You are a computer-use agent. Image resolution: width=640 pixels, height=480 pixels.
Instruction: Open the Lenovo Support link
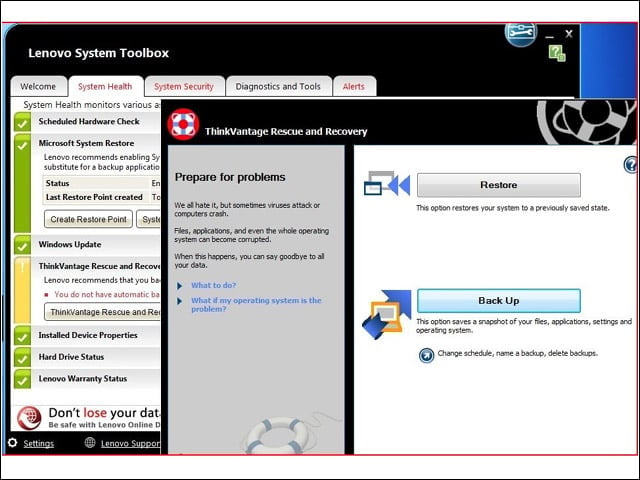coord(130,443)
